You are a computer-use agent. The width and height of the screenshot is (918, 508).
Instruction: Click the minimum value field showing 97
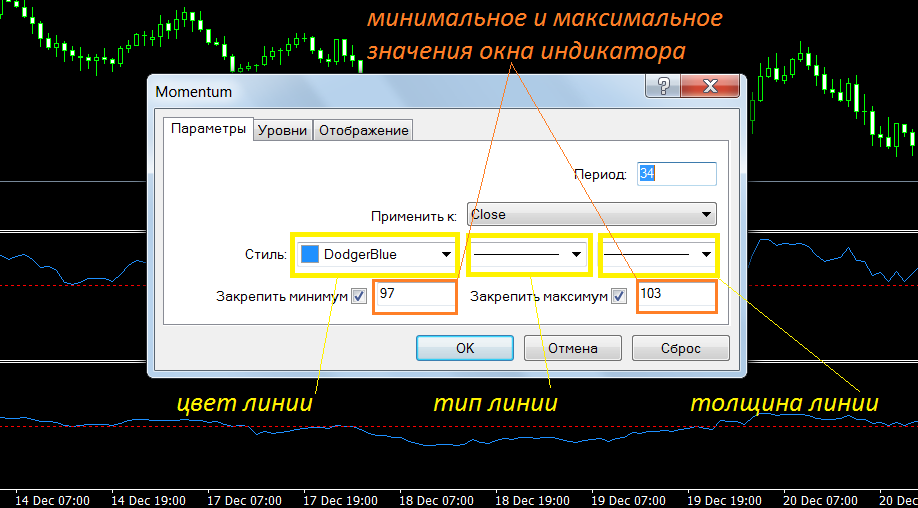415,296
